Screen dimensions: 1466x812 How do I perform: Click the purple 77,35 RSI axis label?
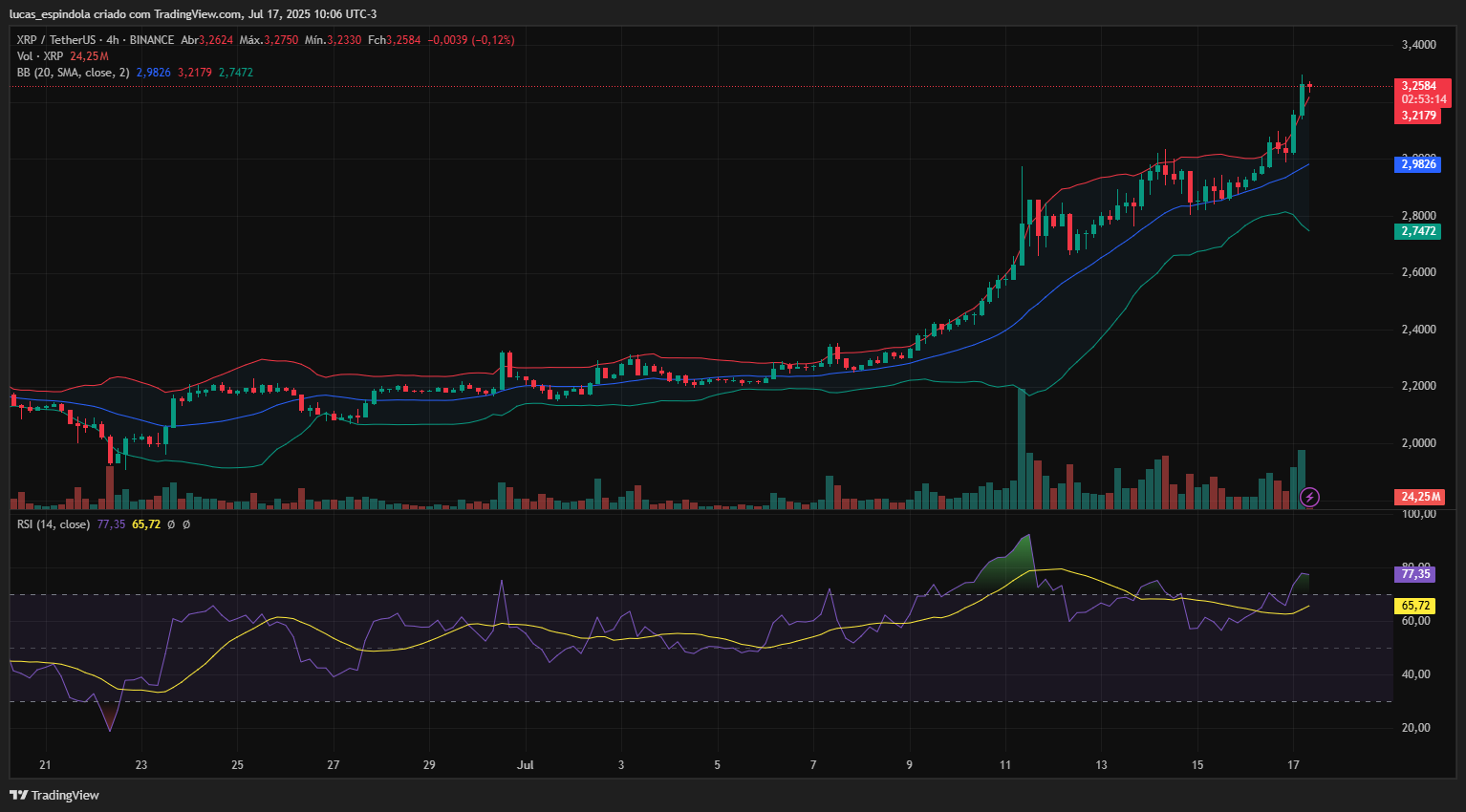1415,574
